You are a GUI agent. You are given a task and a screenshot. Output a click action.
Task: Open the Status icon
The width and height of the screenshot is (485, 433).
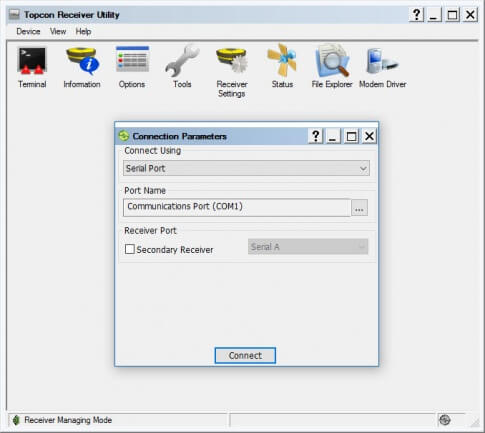(x=282, y=61)
